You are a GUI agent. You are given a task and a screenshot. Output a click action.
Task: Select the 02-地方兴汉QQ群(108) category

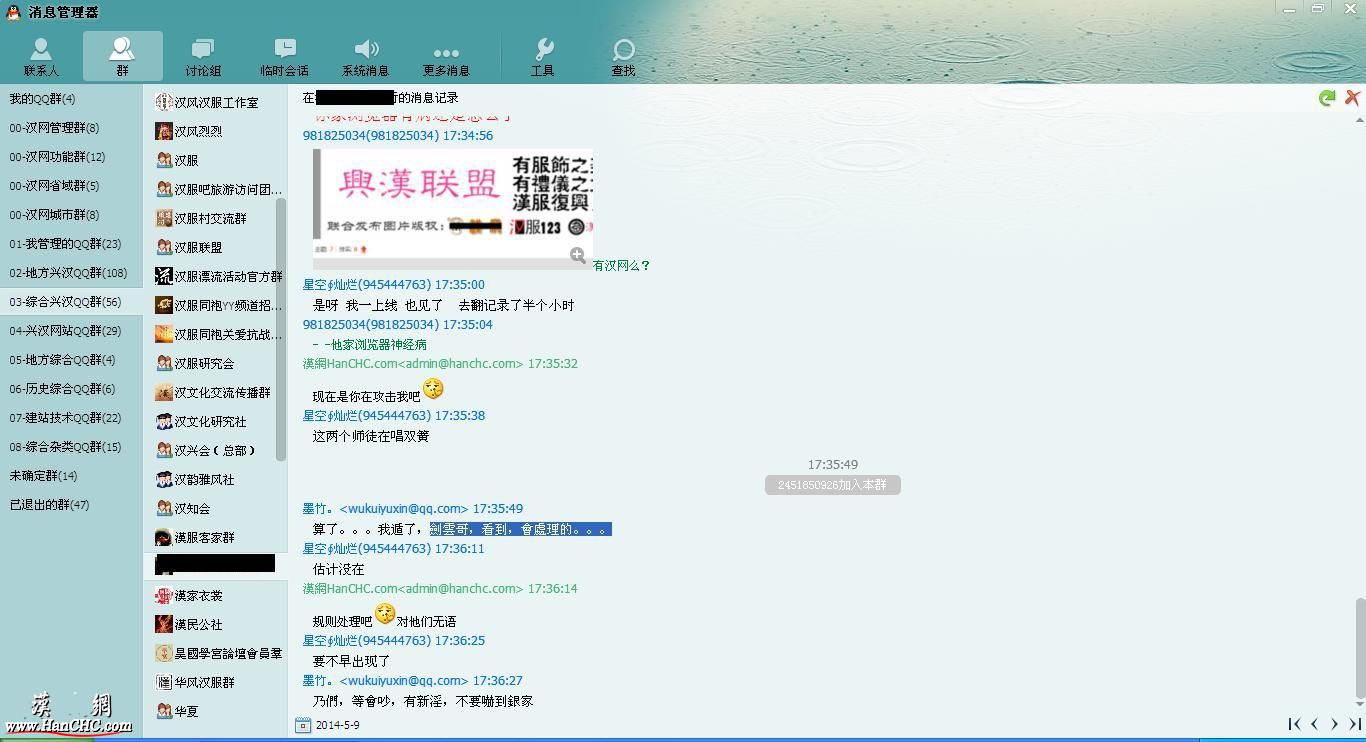point(68,273)
